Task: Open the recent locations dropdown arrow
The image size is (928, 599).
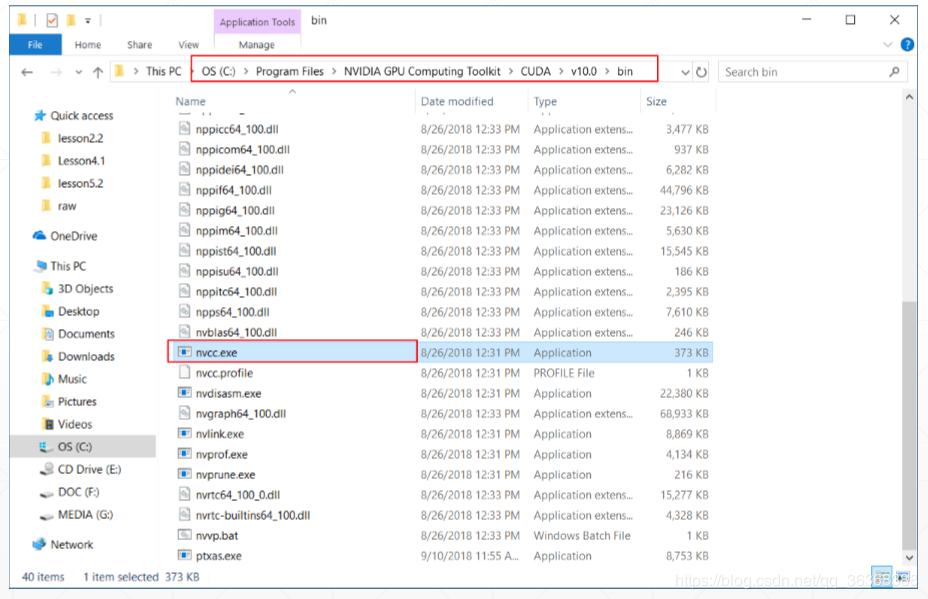Action: click(x=78, y=72)
